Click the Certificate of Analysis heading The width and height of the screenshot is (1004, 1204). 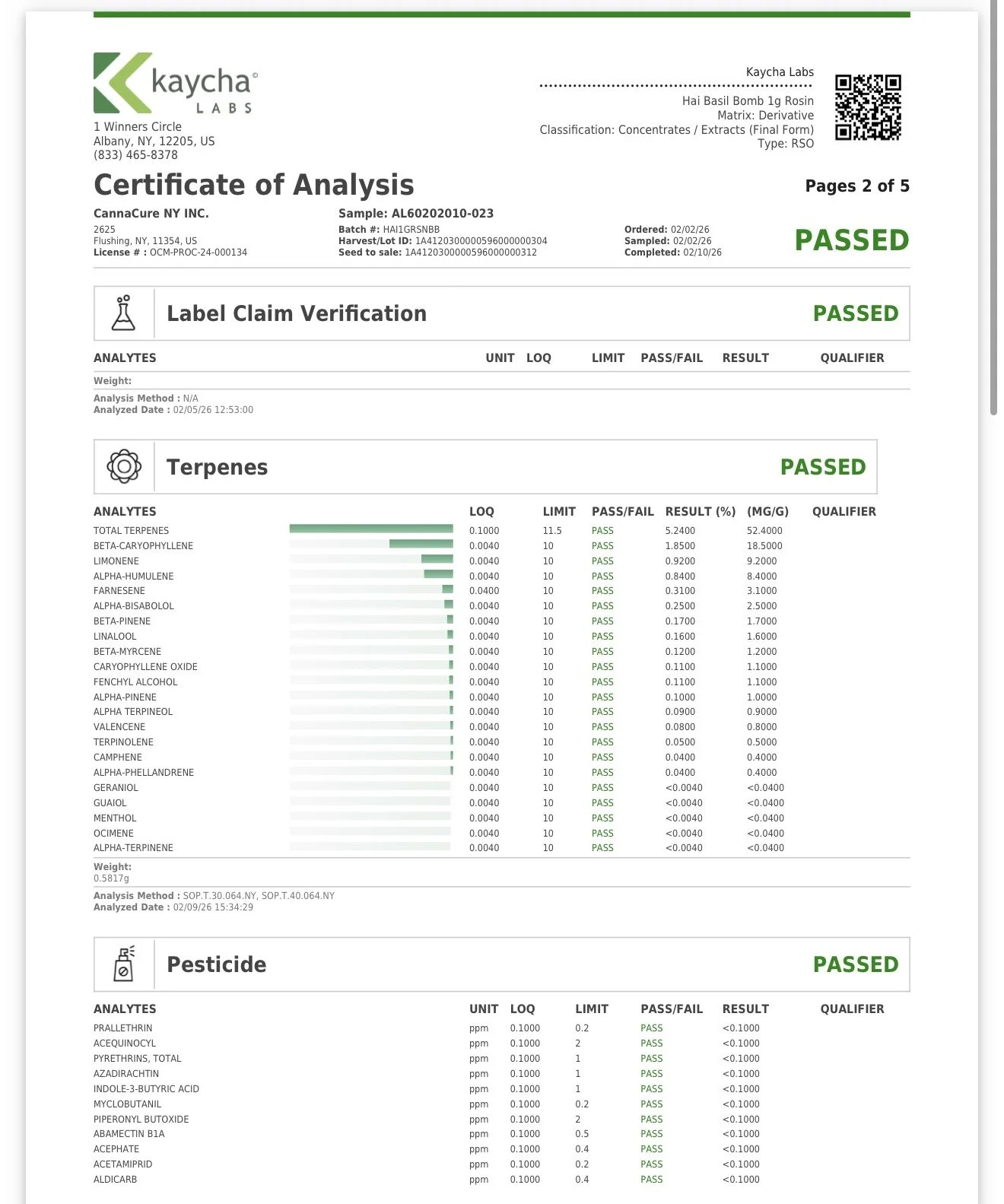[x=254, y=185]
